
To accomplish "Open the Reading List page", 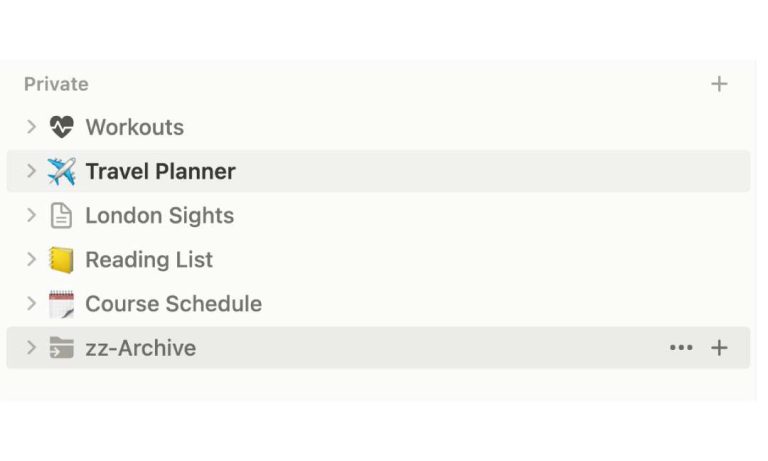I will tap(149, 260).
